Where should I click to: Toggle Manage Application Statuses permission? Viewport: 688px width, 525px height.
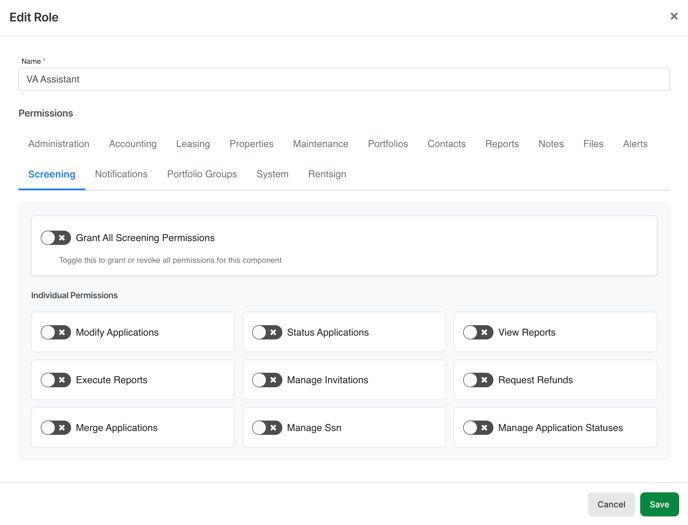(478, 428)
